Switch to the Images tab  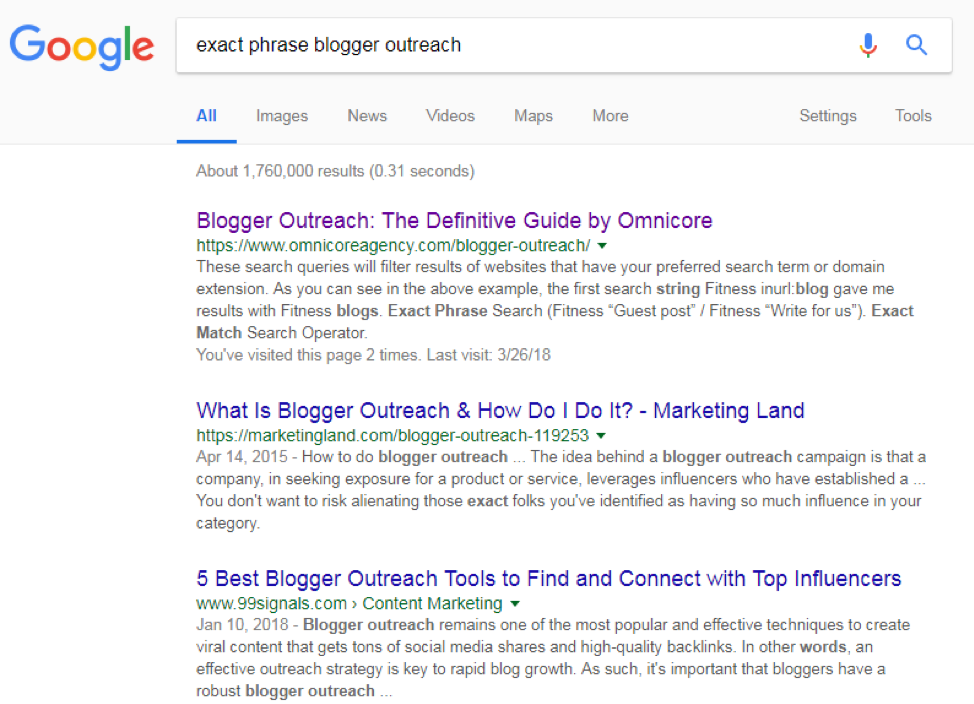(282, 116)
